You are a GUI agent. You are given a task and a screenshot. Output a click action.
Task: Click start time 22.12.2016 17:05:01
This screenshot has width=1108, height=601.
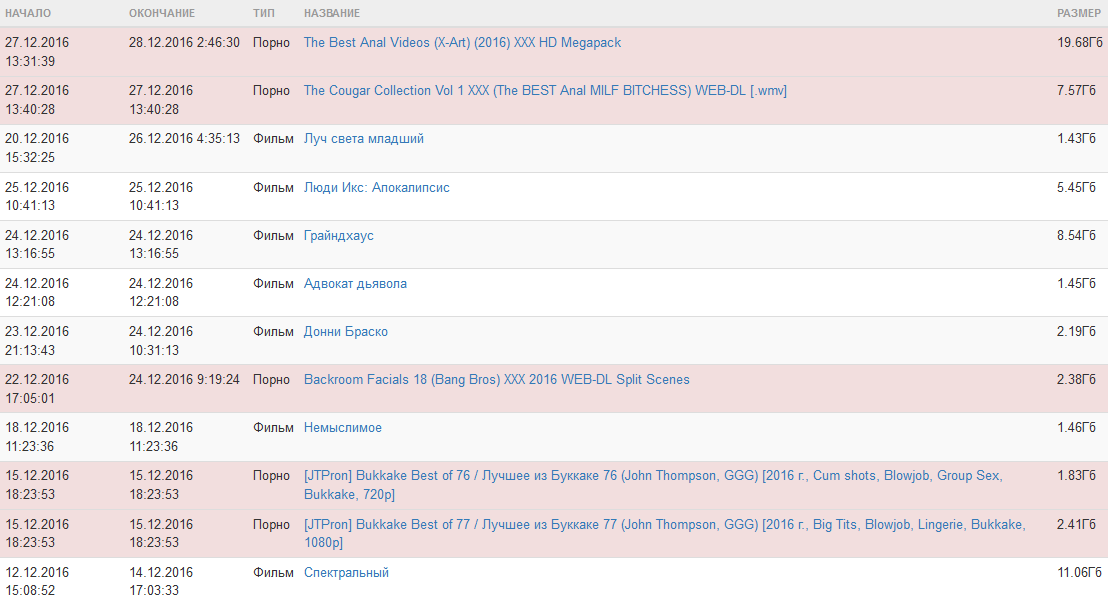[x=37, y=388]
